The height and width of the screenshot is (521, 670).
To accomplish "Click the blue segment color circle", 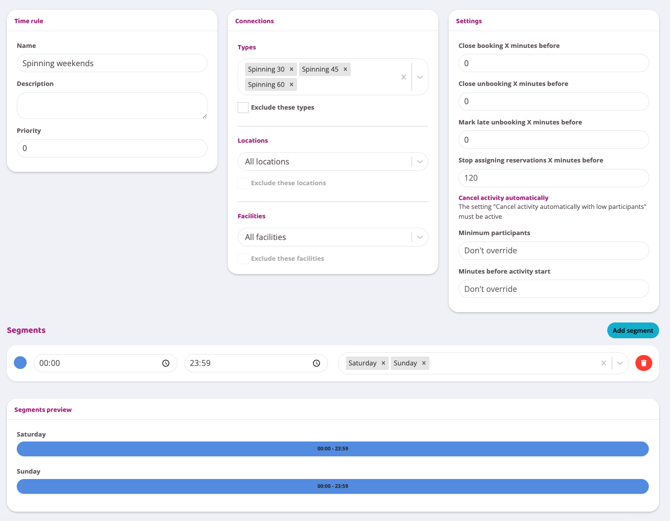I will coord(20,363).
